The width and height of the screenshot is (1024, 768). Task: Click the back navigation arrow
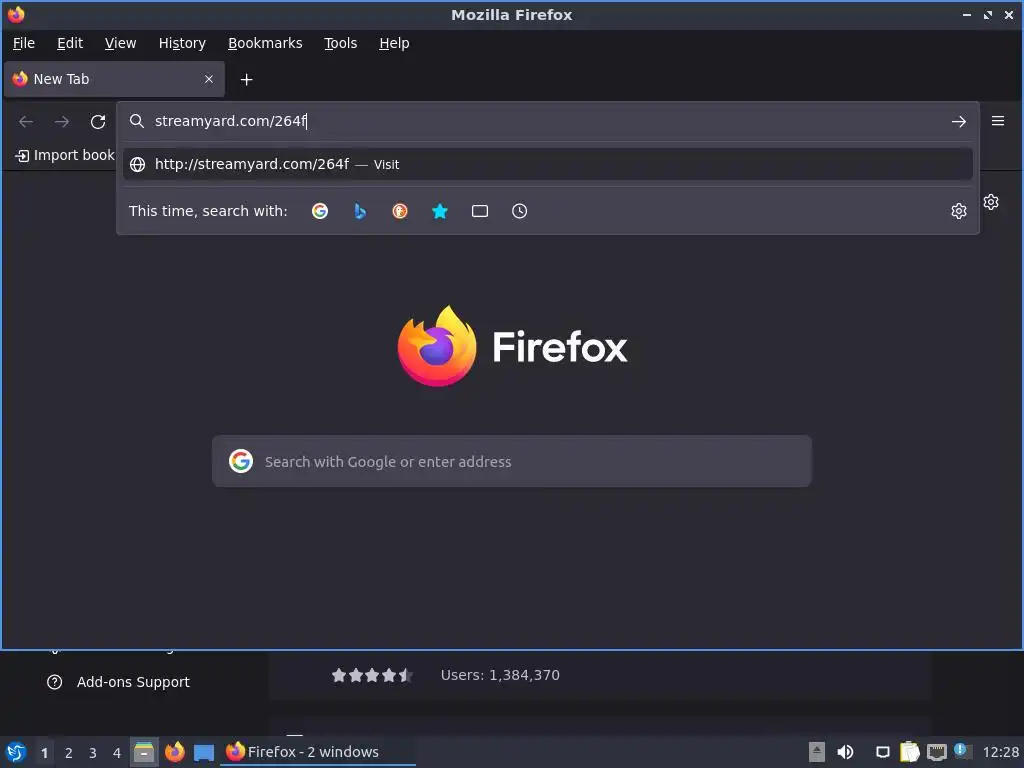pos(26,121)
